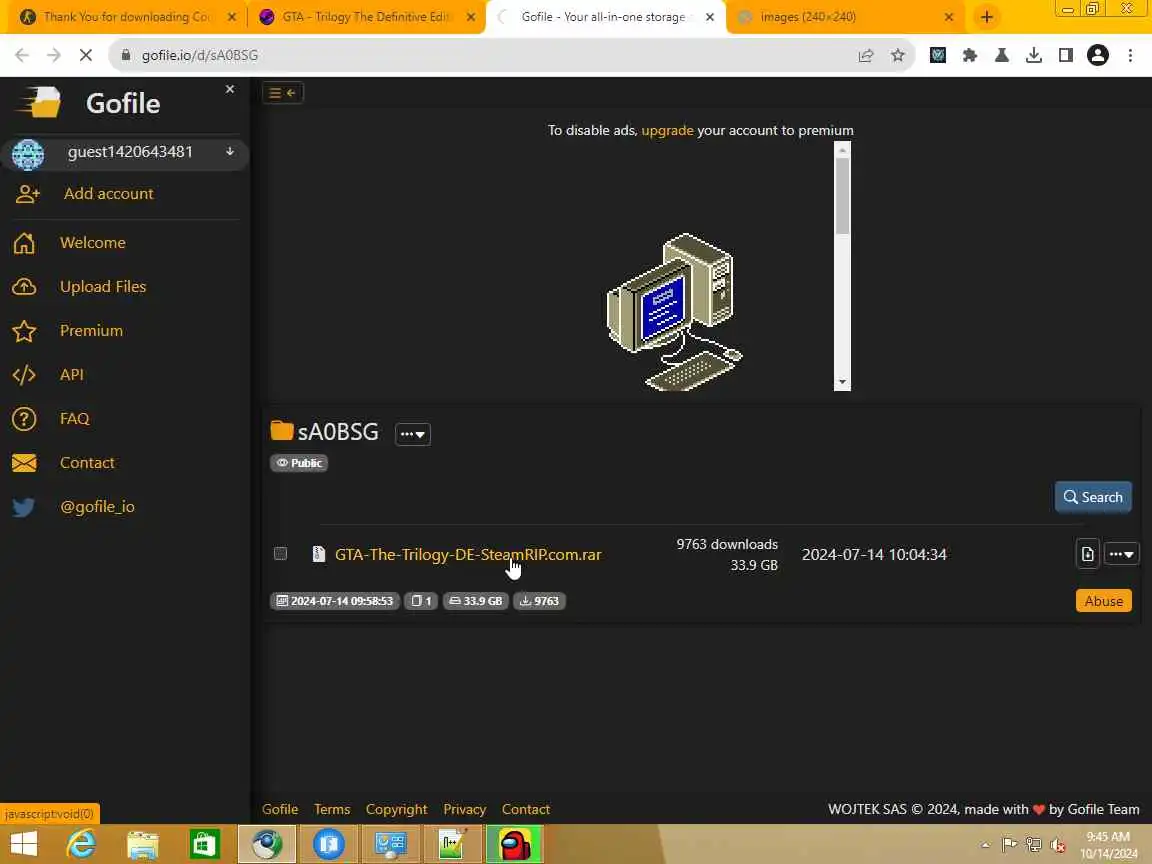The height and width of the screenshot is (864, 1152).
Task: Click the Public visibility badge
Action: [299, 463]
